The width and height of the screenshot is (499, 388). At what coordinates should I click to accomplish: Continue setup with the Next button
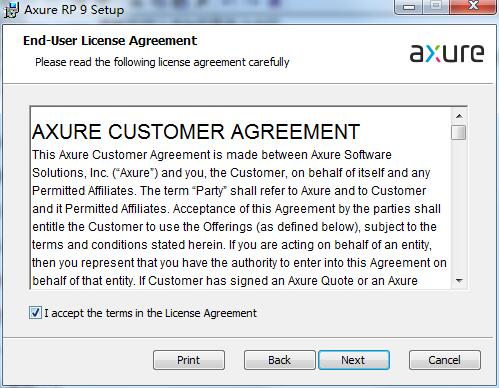tap(354, 360)
